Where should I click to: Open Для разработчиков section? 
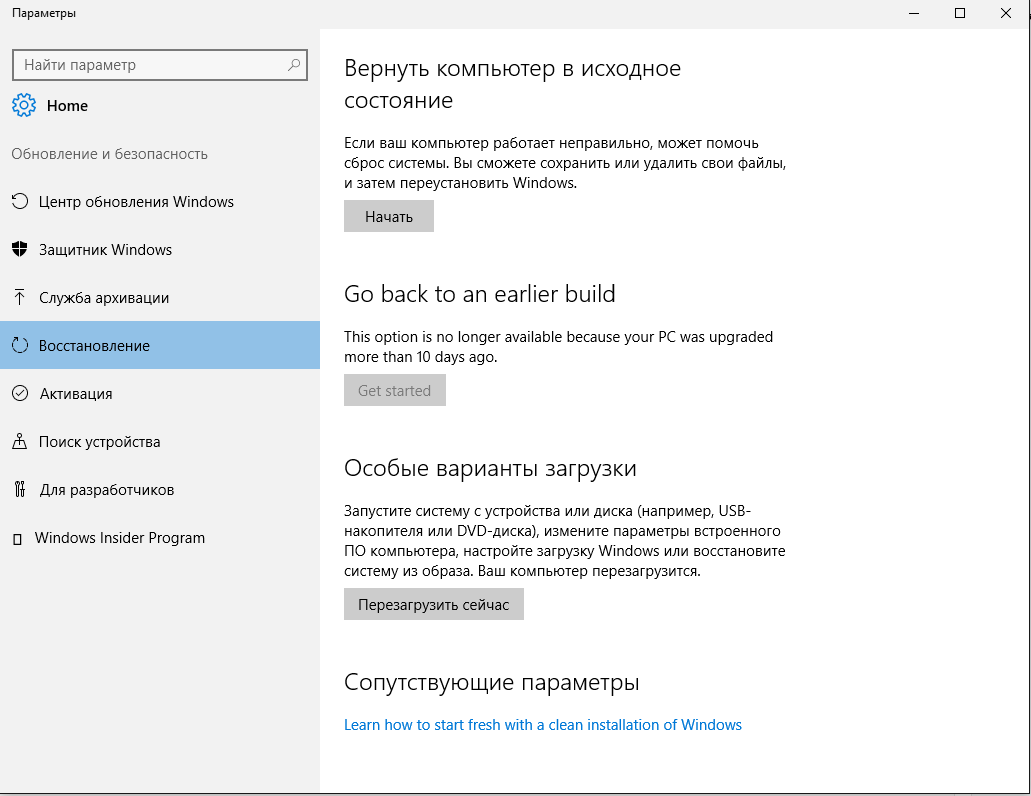tap(160, 489)
